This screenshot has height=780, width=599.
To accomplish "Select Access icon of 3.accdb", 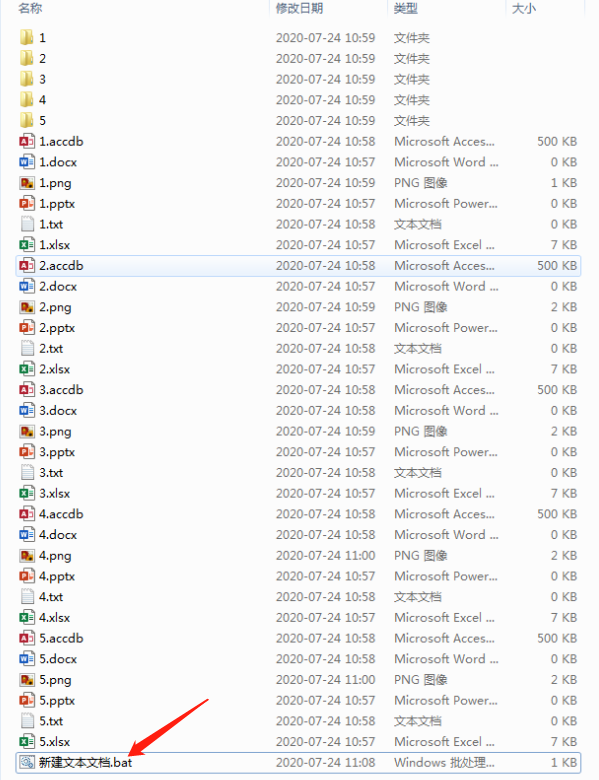I will pyautogui.click(x=27, y=390).
